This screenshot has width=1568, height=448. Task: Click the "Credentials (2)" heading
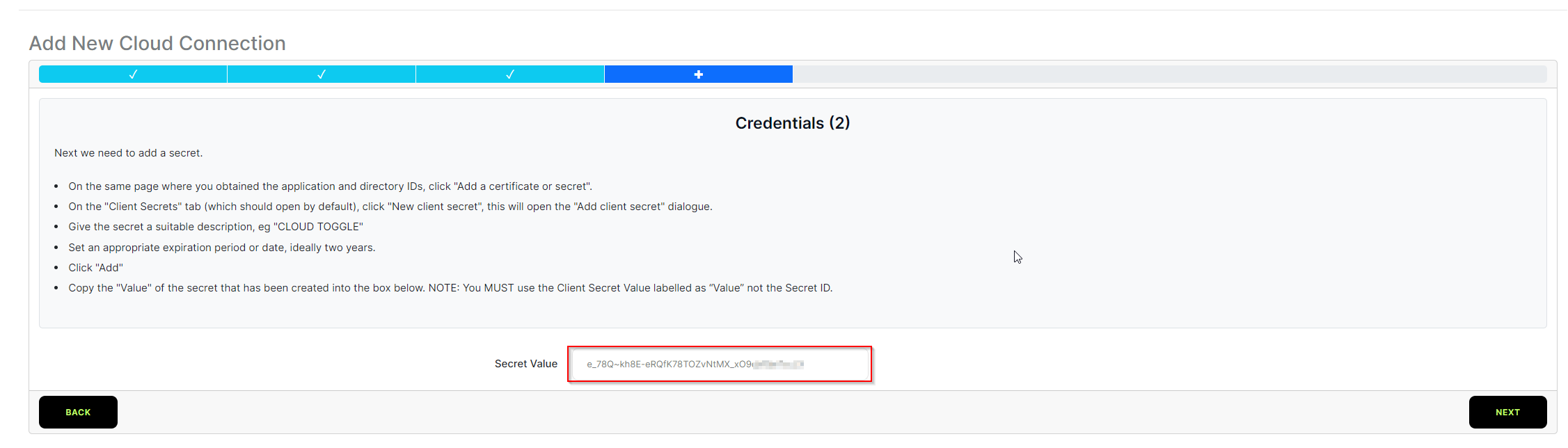tap(792, 123)
